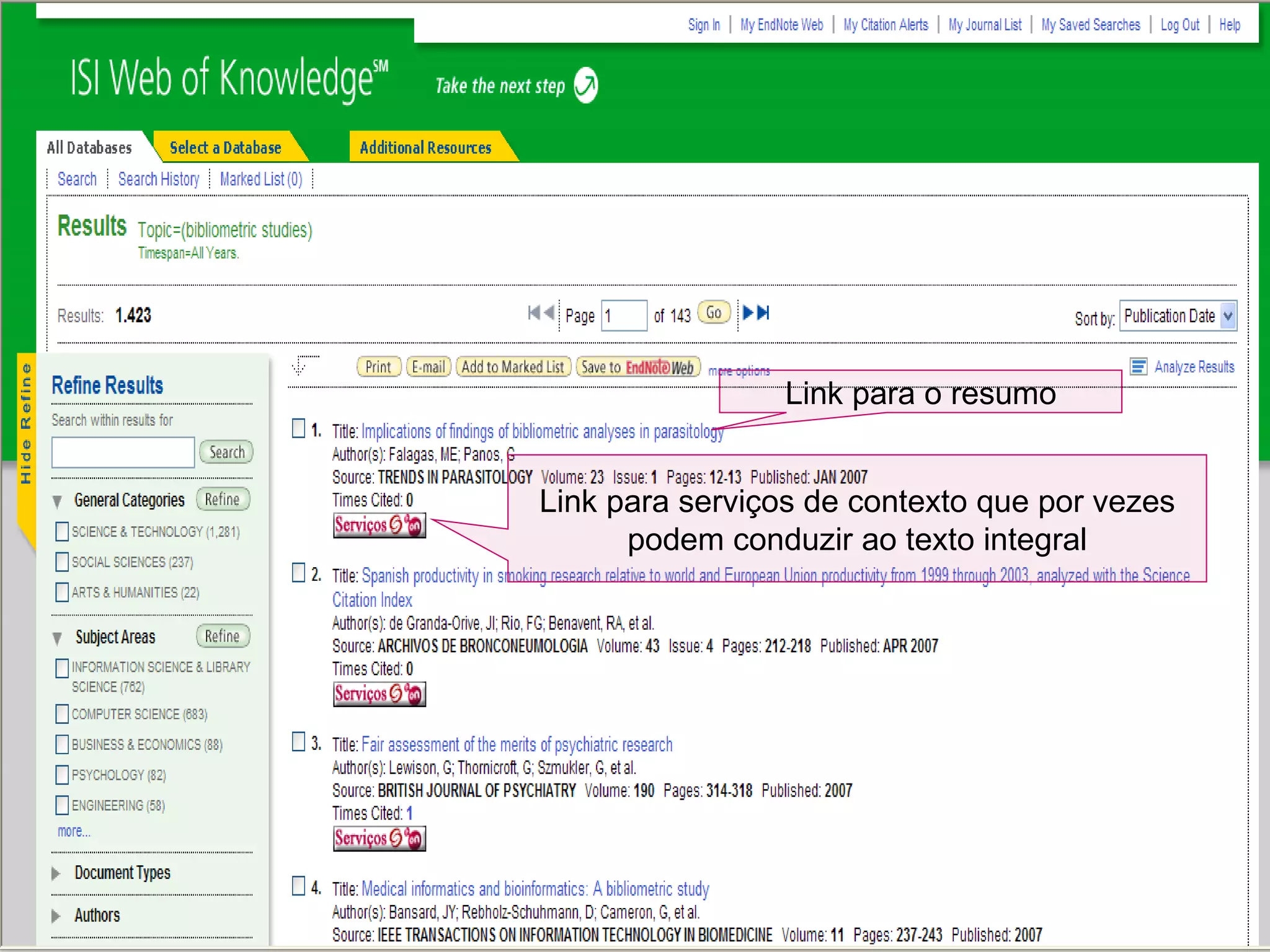Click Refine button for General Categories
The height and width of the screenshot is (952, 1270).
tap(223, 499)
